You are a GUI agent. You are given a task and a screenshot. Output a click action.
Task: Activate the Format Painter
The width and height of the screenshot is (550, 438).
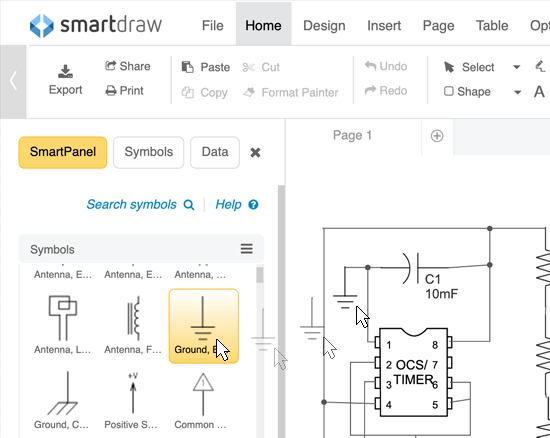pos(291,92)
